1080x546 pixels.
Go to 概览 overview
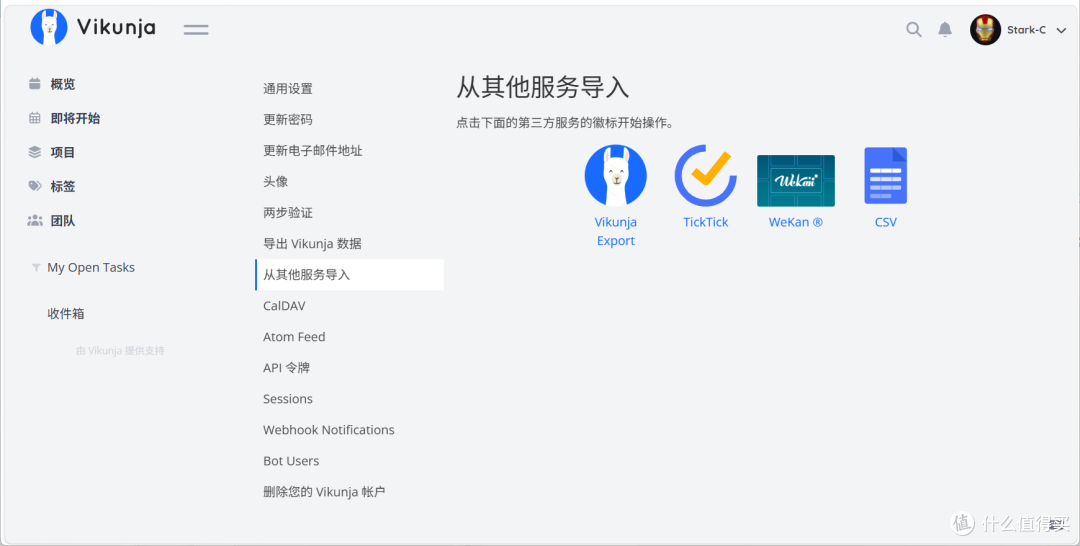tap(63, 84)
